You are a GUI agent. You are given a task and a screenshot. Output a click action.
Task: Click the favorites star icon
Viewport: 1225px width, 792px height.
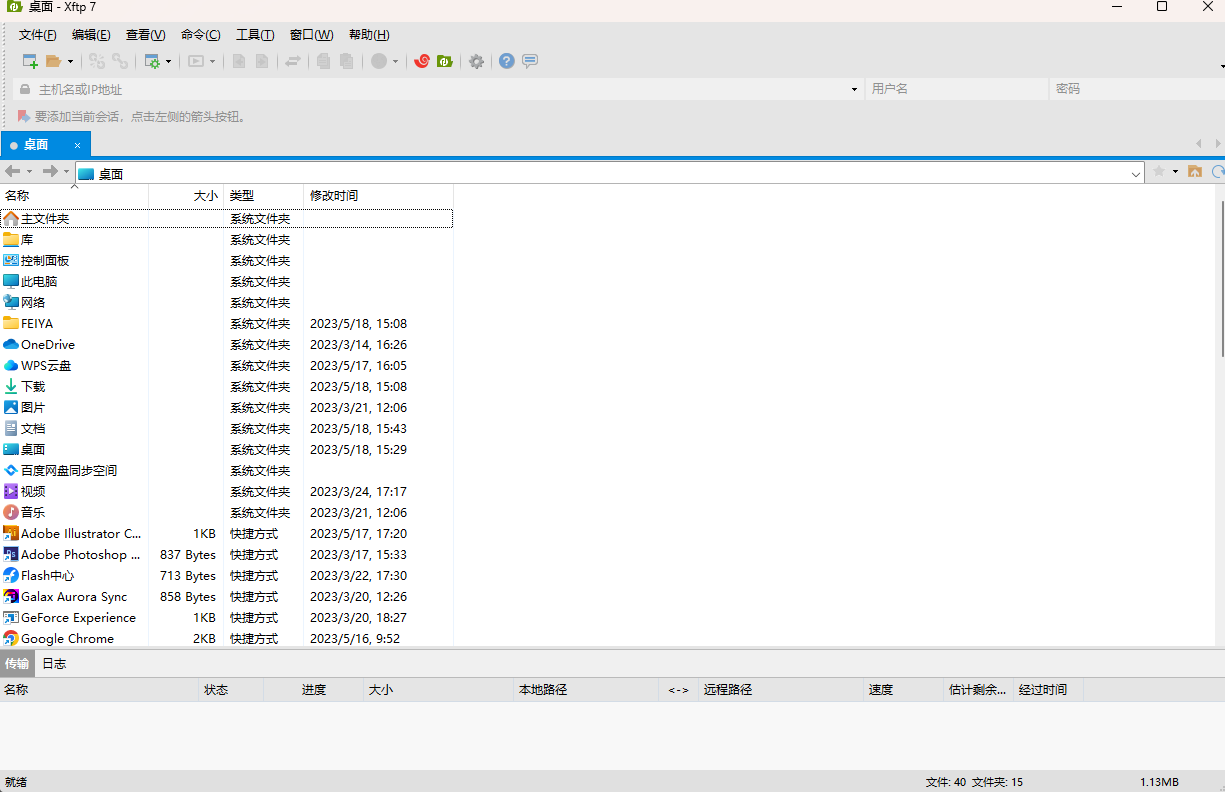(1159, 172)
